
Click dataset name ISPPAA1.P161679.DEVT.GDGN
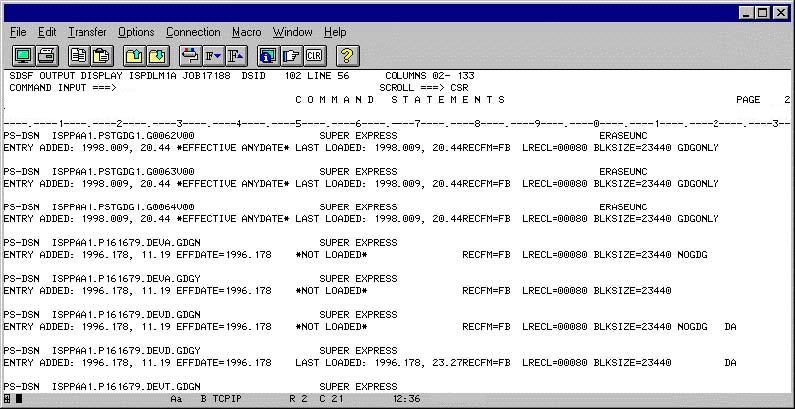pos(126,387)
